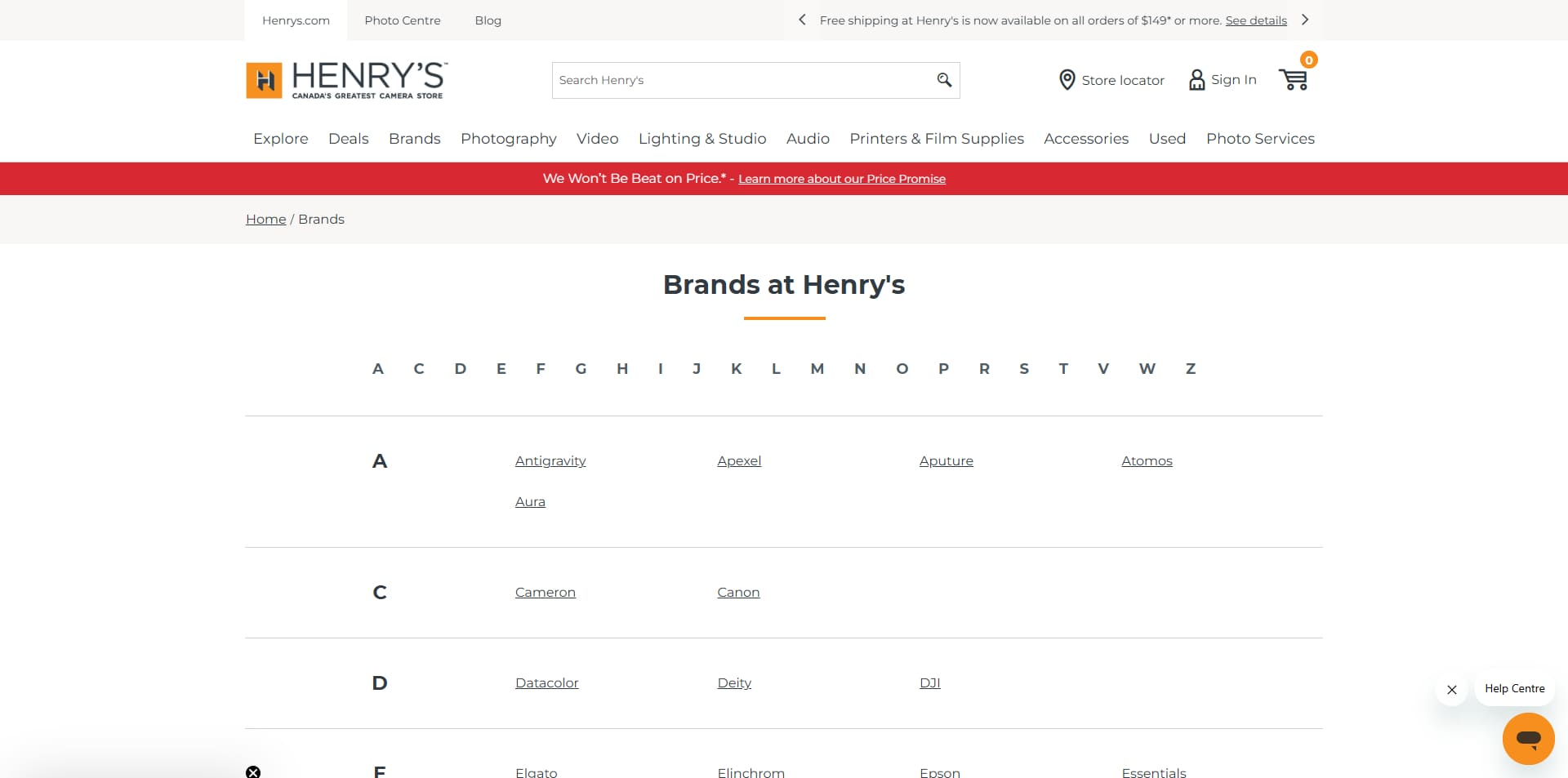Jump to letter H in index
The height and width of the screenshot is (778, 1568).
coord(622,369)
